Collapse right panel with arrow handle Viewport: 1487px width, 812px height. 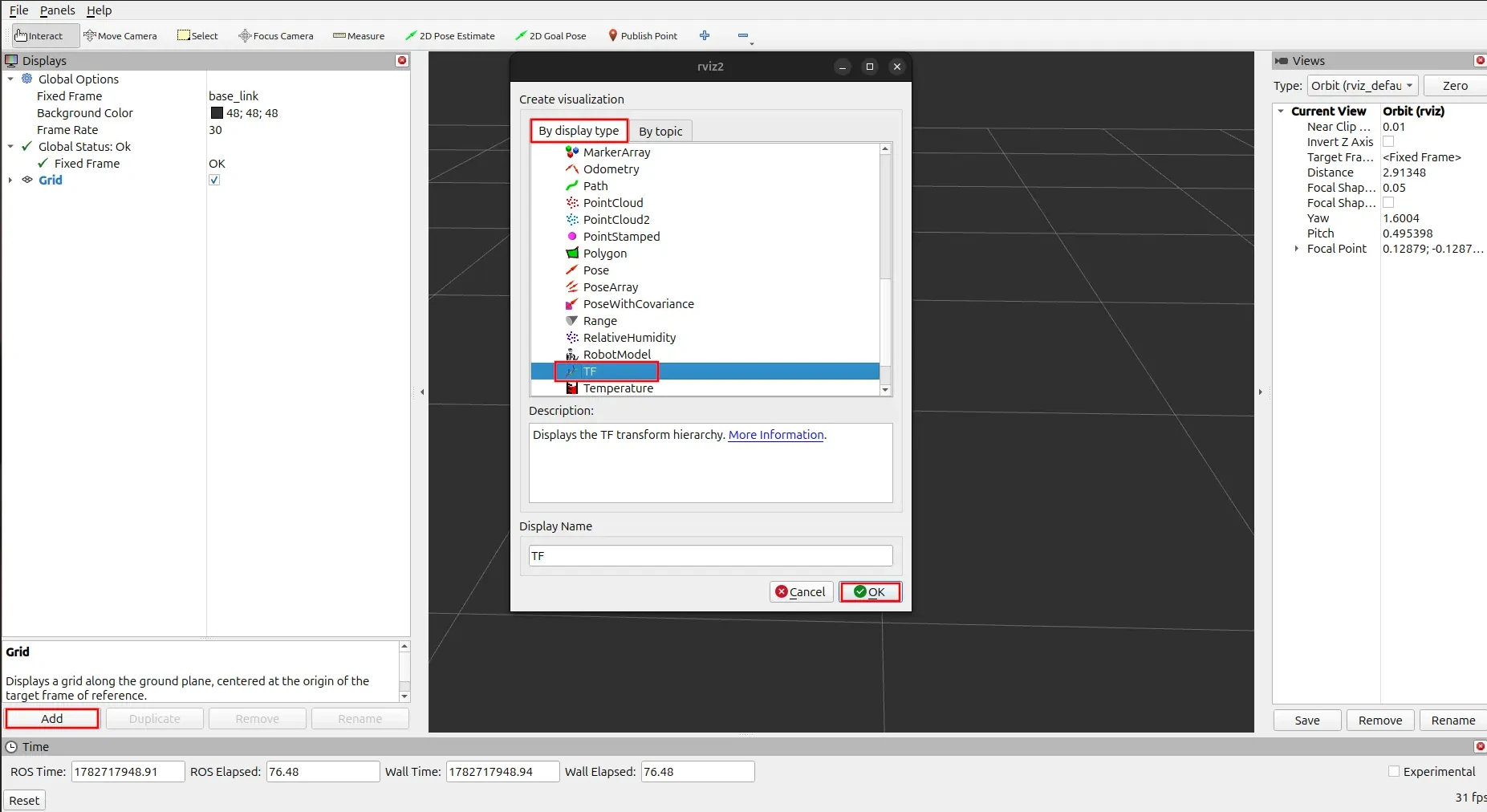coord(1260,392)
